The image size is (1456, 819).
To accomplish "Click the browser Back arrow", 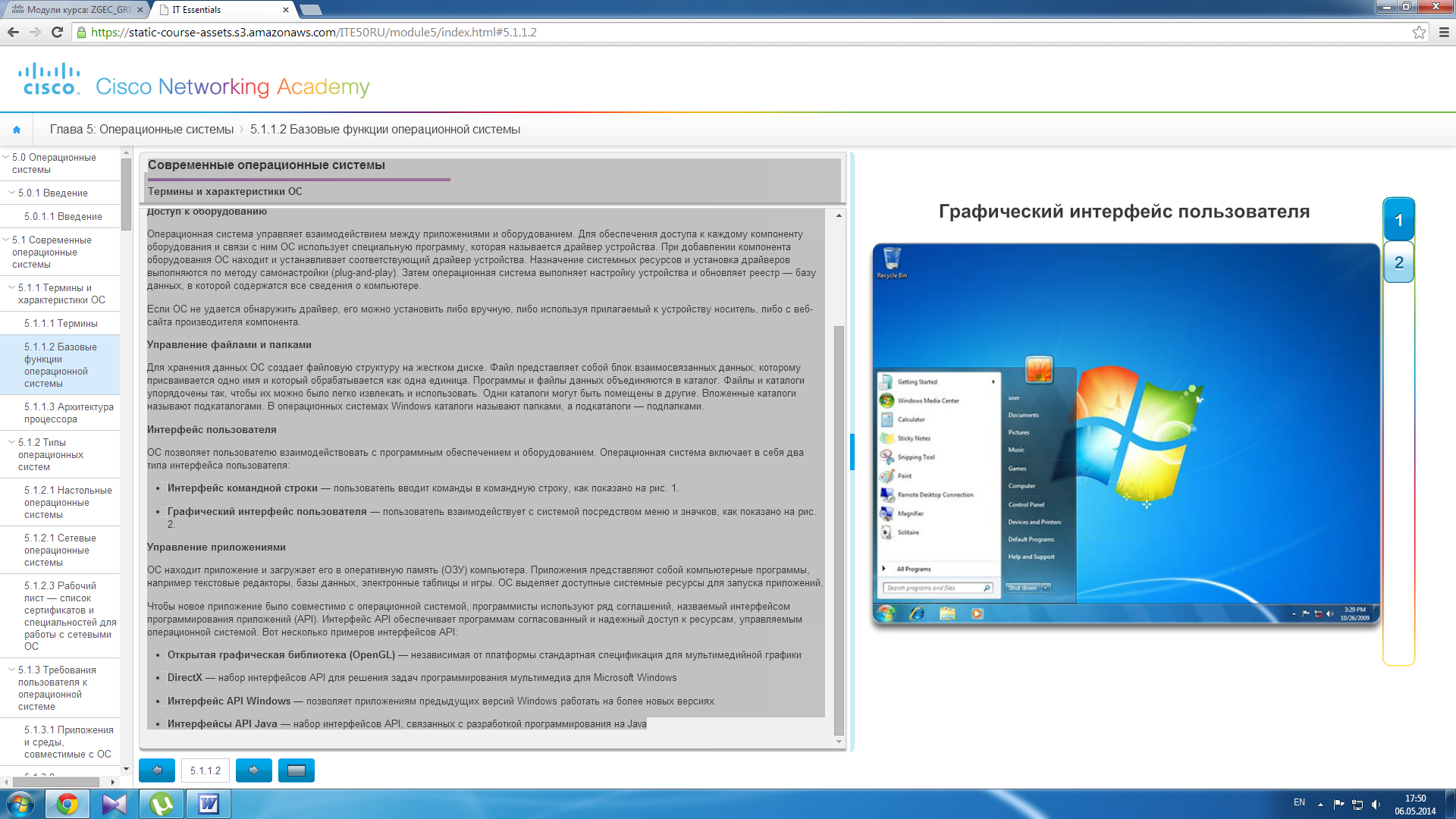I will pos(13,32).
